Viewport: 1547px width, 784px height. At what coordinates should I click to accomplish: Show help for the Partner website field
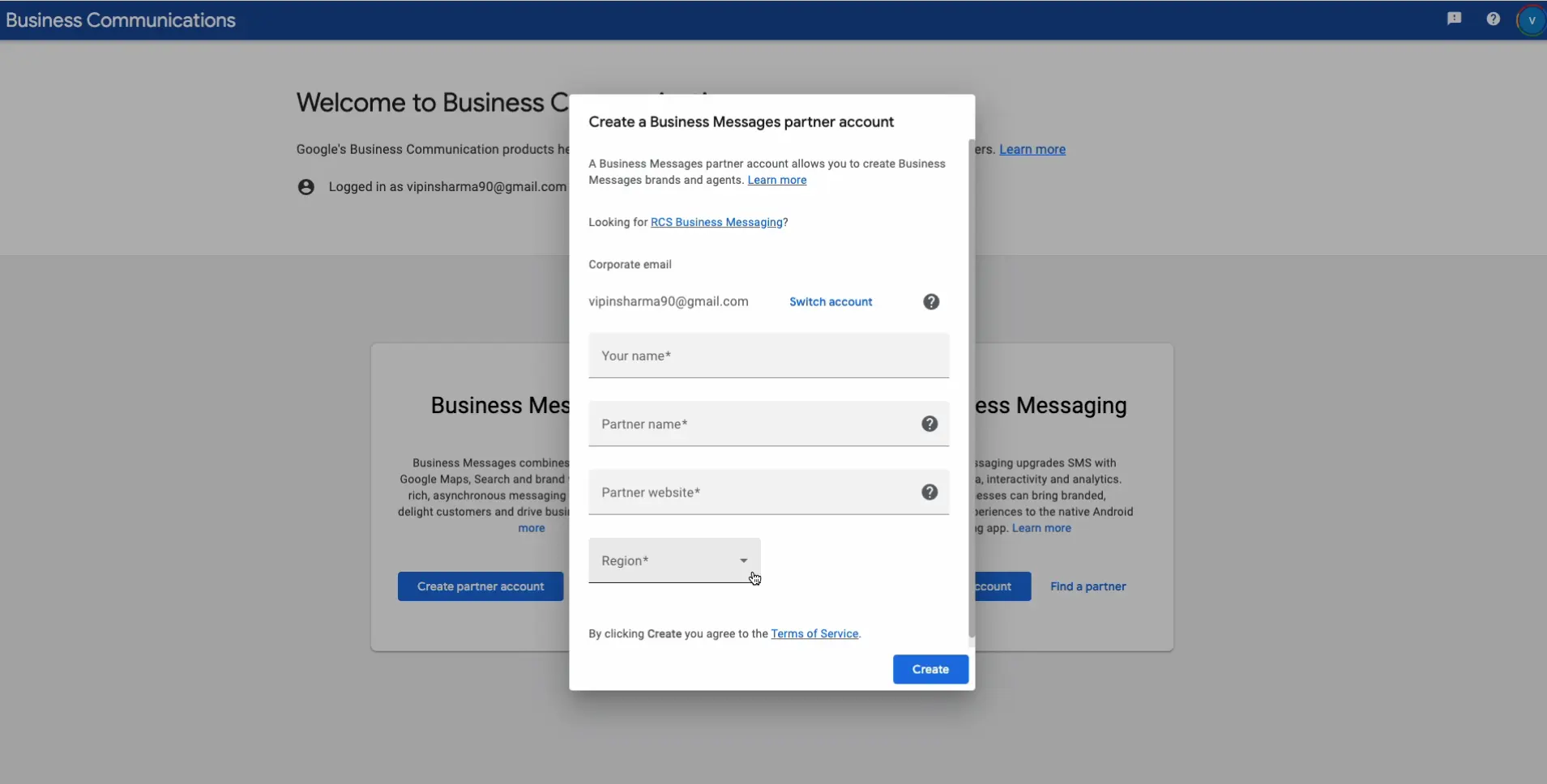[929, 492]
